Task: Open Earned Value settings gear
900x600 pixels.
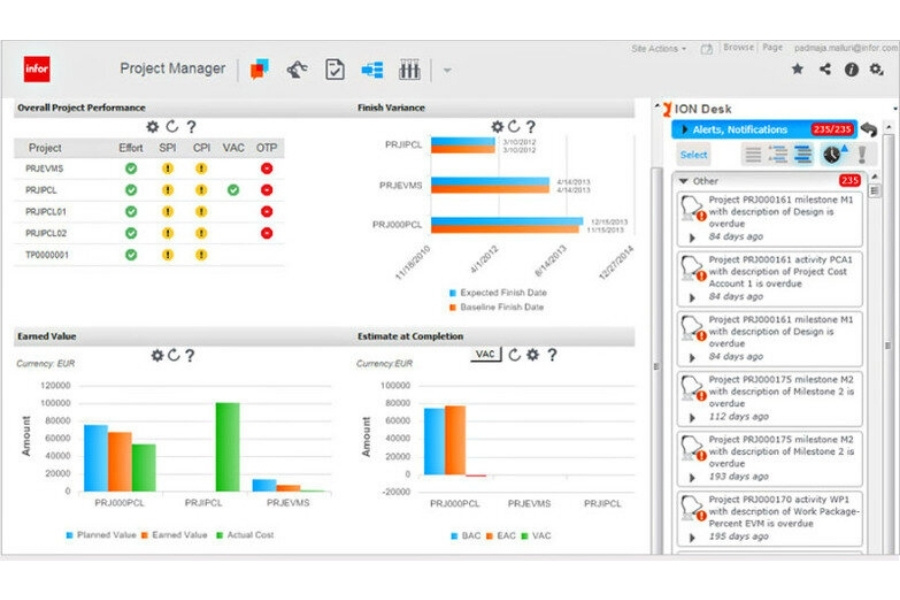Action: pos(157,355)
